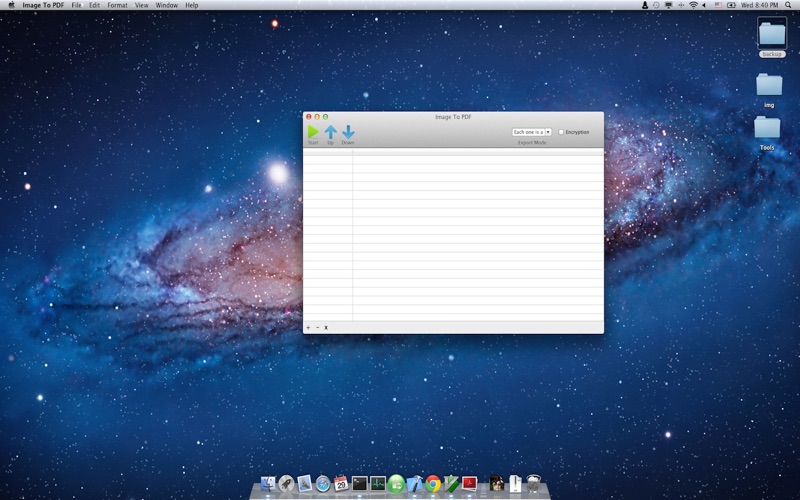
Task: Open the Window menu
Action: point(167,5)
